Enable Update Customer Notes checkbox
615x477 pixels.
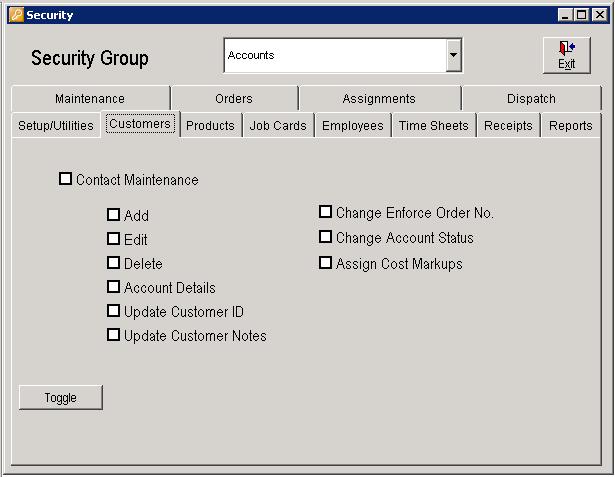coord(113,335)
